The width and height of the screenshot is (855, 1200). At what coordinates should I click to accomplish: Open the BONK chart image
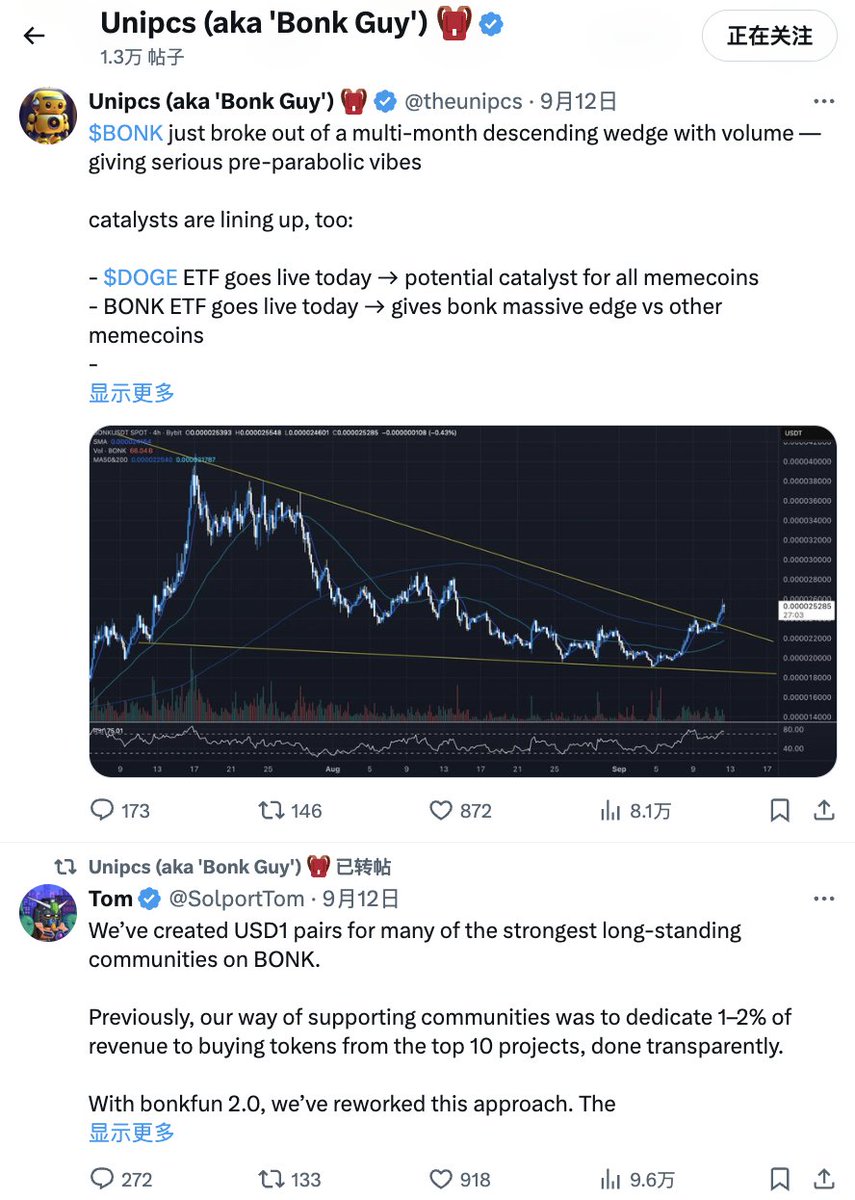[463, 601]
